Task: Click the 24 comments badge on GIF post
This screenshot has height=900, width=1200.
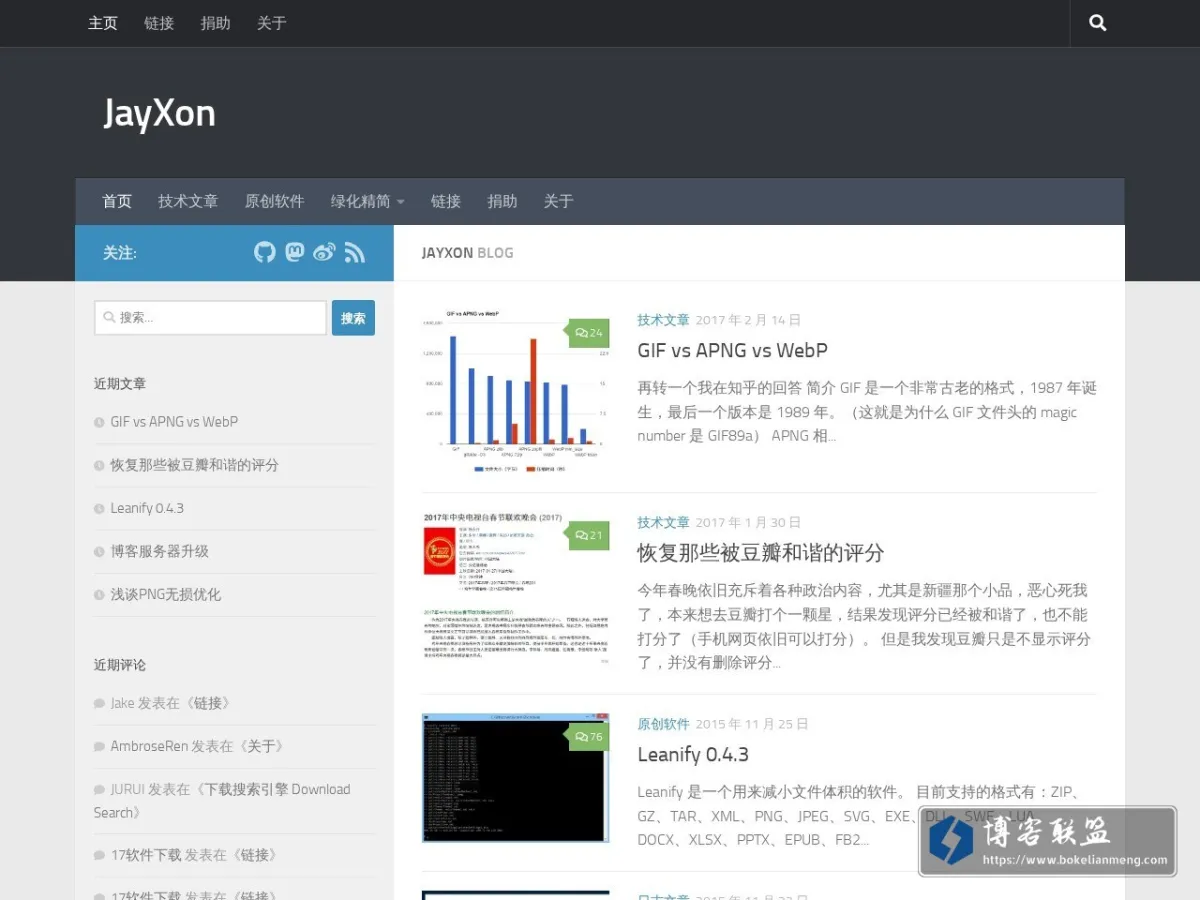Action: tap(589, 333)
